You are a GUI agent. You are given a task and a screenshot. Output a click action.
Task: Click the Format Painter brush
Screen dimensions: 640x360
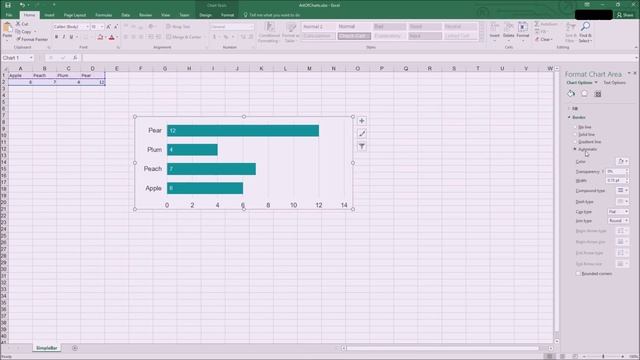pos(18,39)
